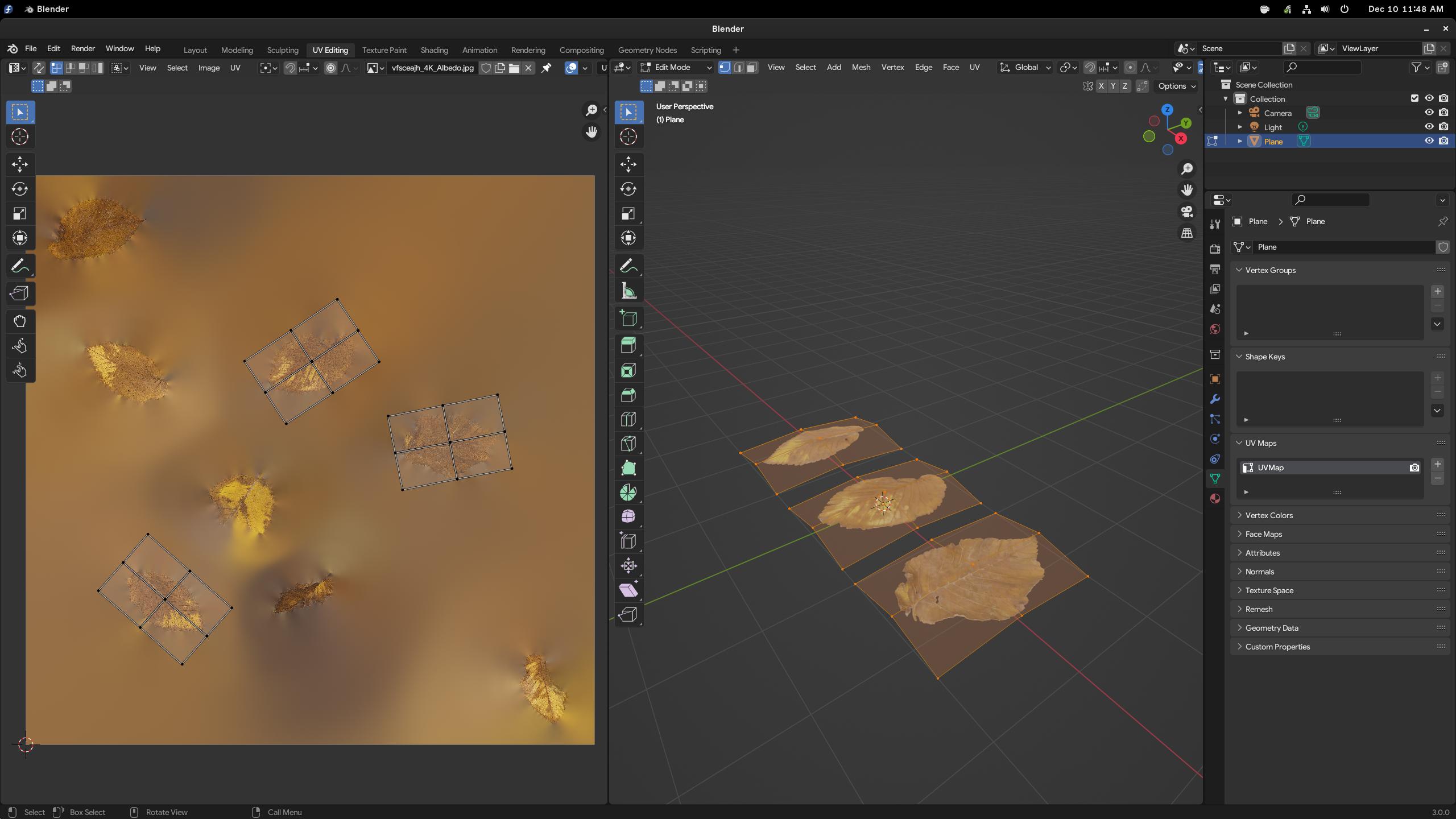
Task: Select the Pinch tool in the UV editor
Action: [20, 370]
